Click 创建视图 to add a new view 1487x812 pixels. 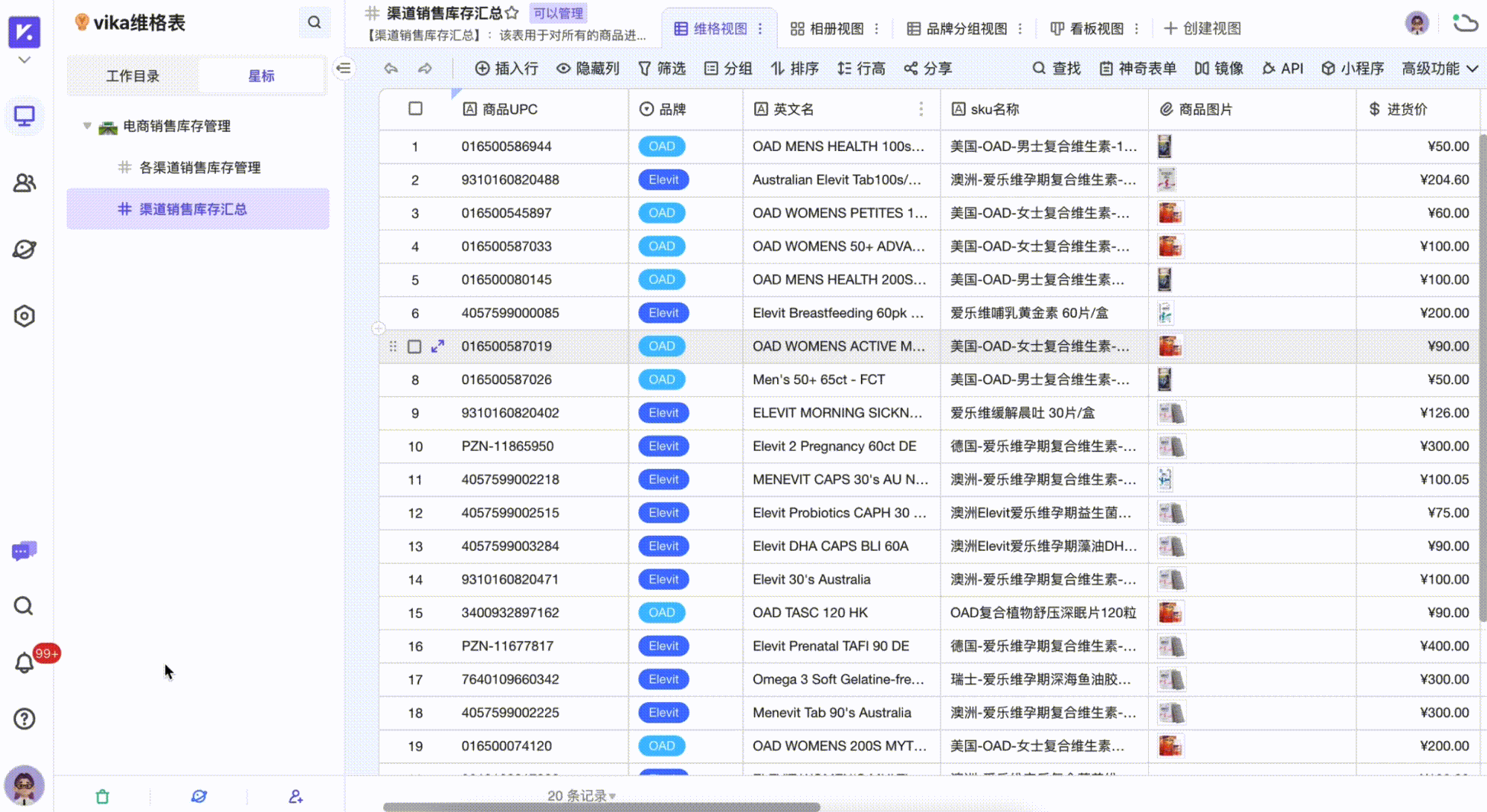[1202, 28]
